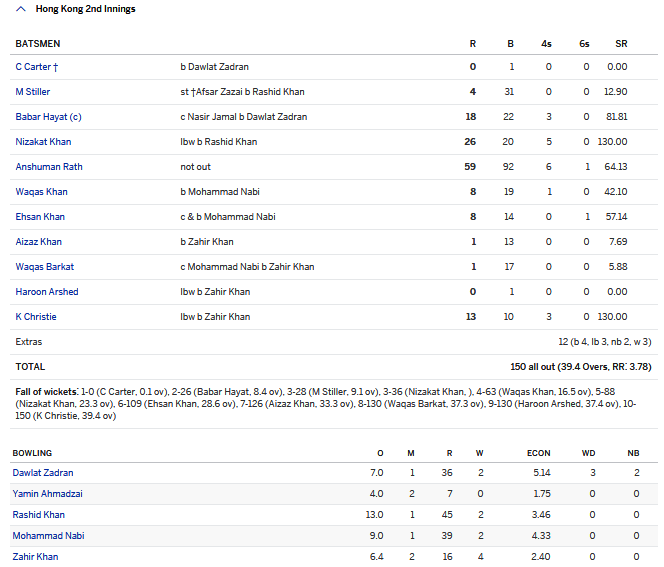Go to Haroon Arshed's player page
This screenshot has height=567, width=664.
click(47, 292)
